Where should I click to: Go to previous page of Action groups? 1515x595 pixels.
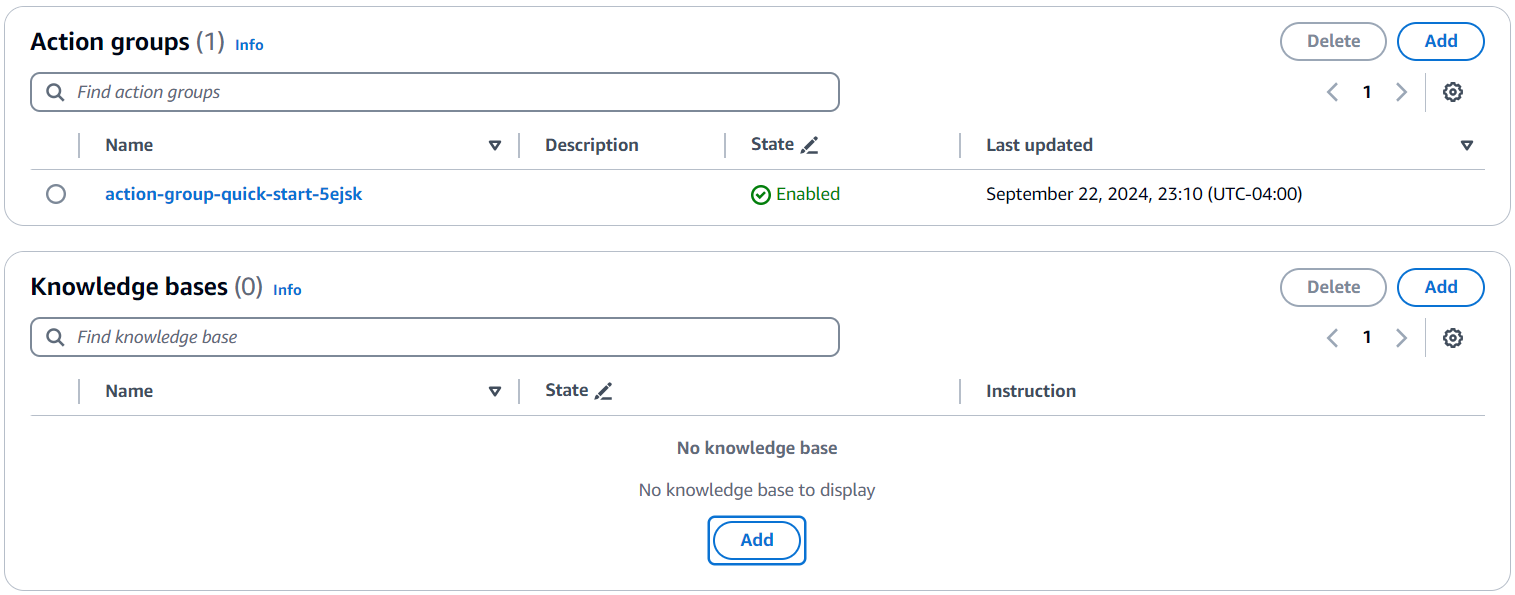(x=1332, y=92)
